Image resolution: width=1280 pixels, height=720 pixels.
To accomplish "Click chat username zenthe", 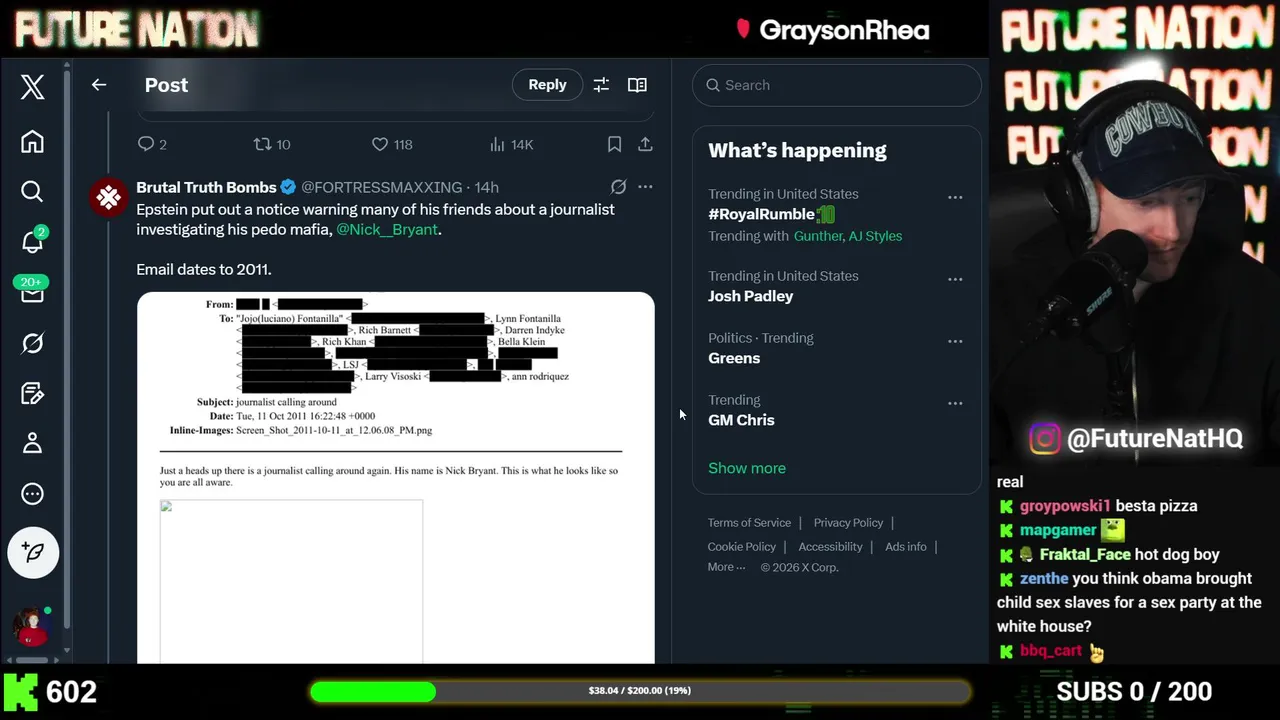I will pyautogui.click(x=1044, y=578).
